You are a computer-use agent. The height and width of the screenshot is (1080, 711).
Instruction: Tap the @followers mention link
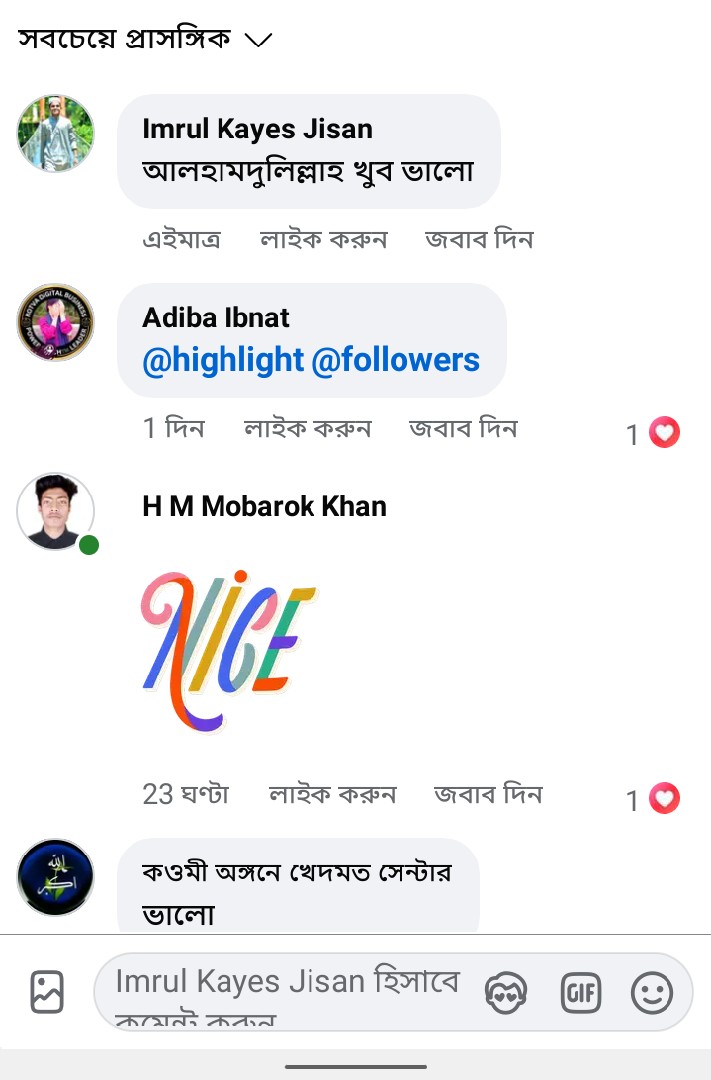point(396,360)
